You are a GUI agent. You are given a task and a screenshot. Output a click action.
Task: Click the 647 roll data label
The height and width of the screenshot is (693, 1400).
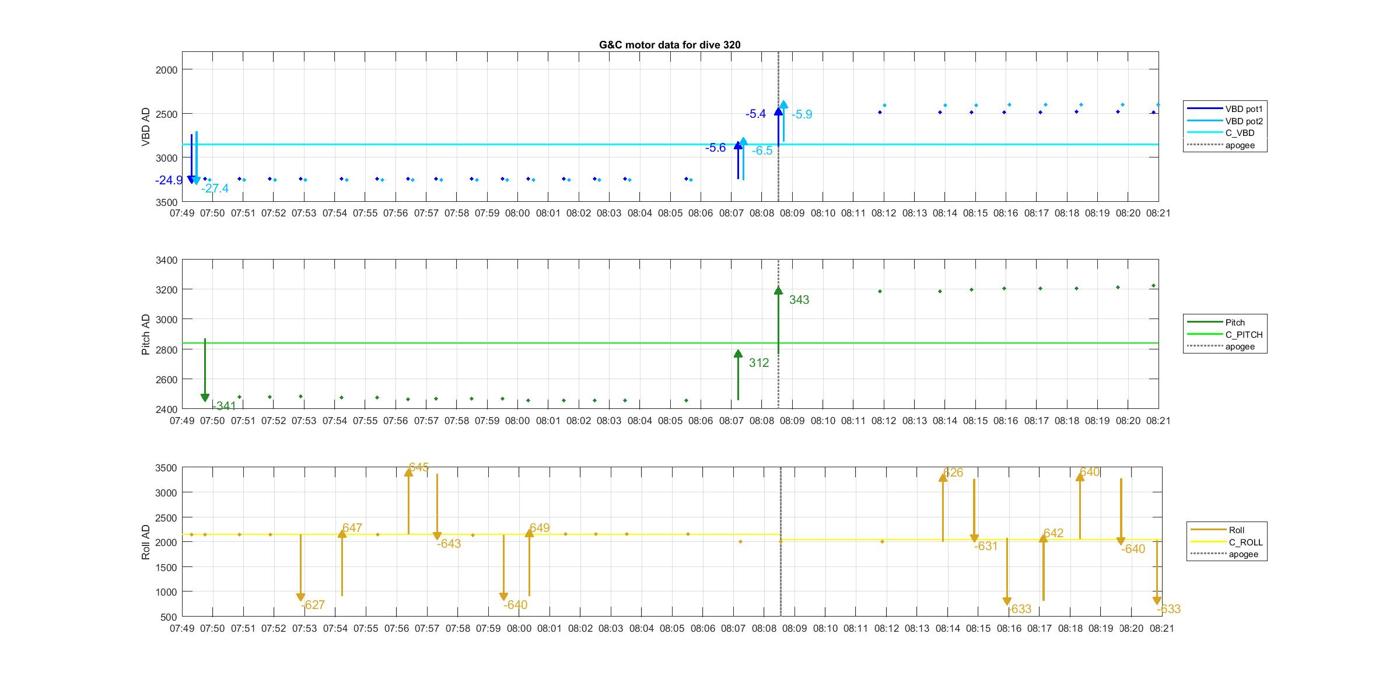(352, 528)
